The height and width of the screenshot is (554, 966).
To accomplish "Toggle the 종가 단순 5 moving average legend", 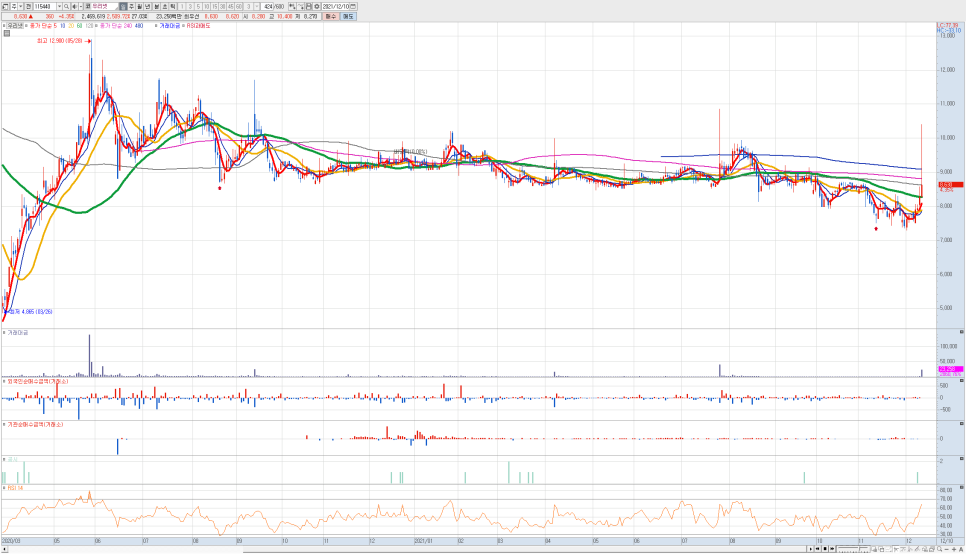I will click(26, 26).
